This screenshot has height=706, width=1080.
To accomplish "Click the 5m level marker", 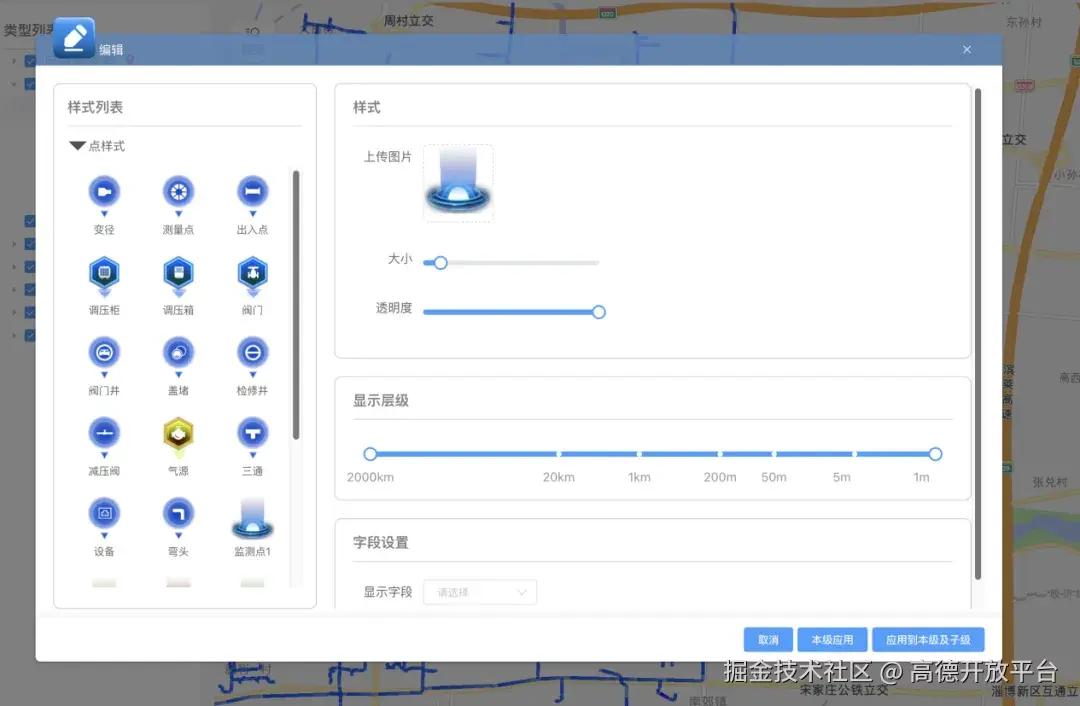I will point(854,454).
